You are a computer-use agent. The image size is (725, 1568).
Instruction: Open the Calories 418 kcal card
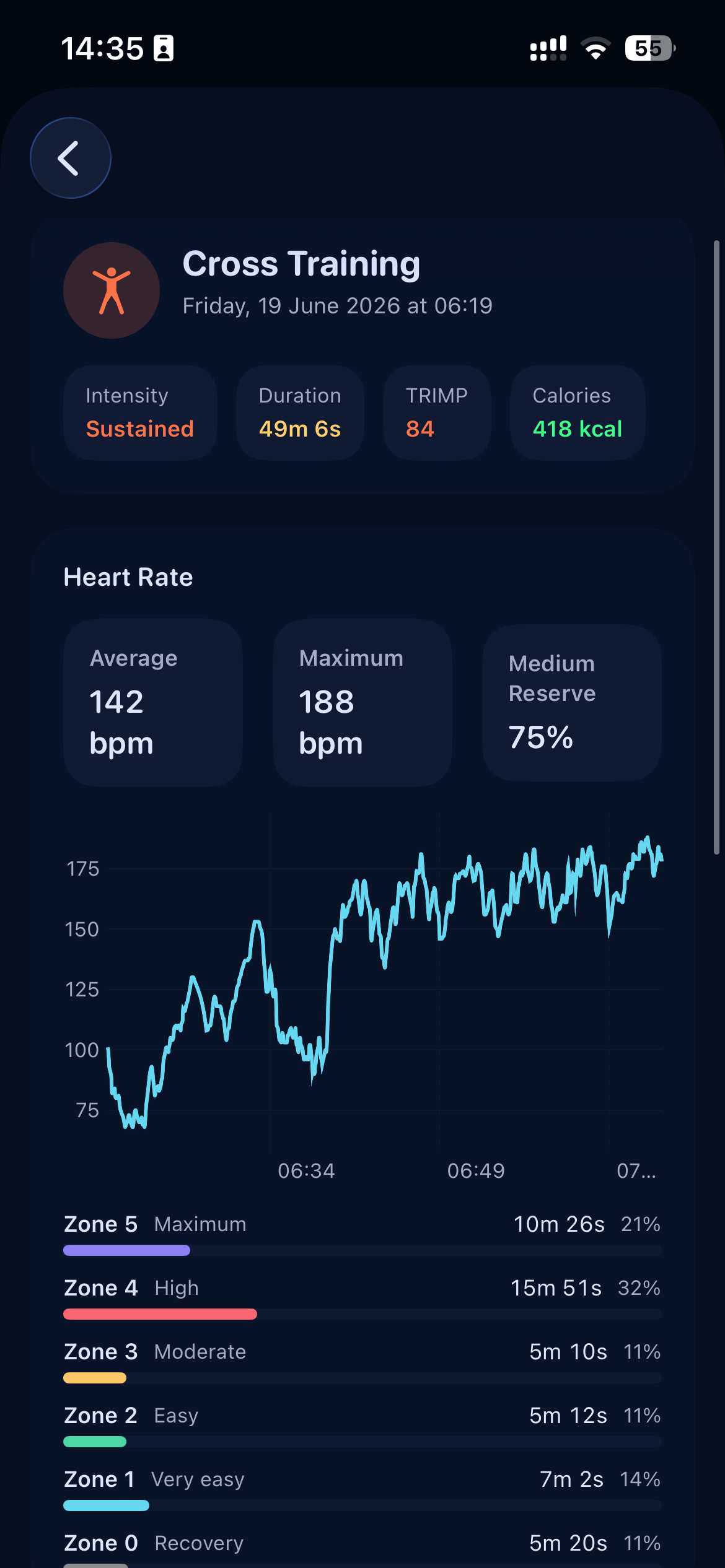[x=578, y=412]
